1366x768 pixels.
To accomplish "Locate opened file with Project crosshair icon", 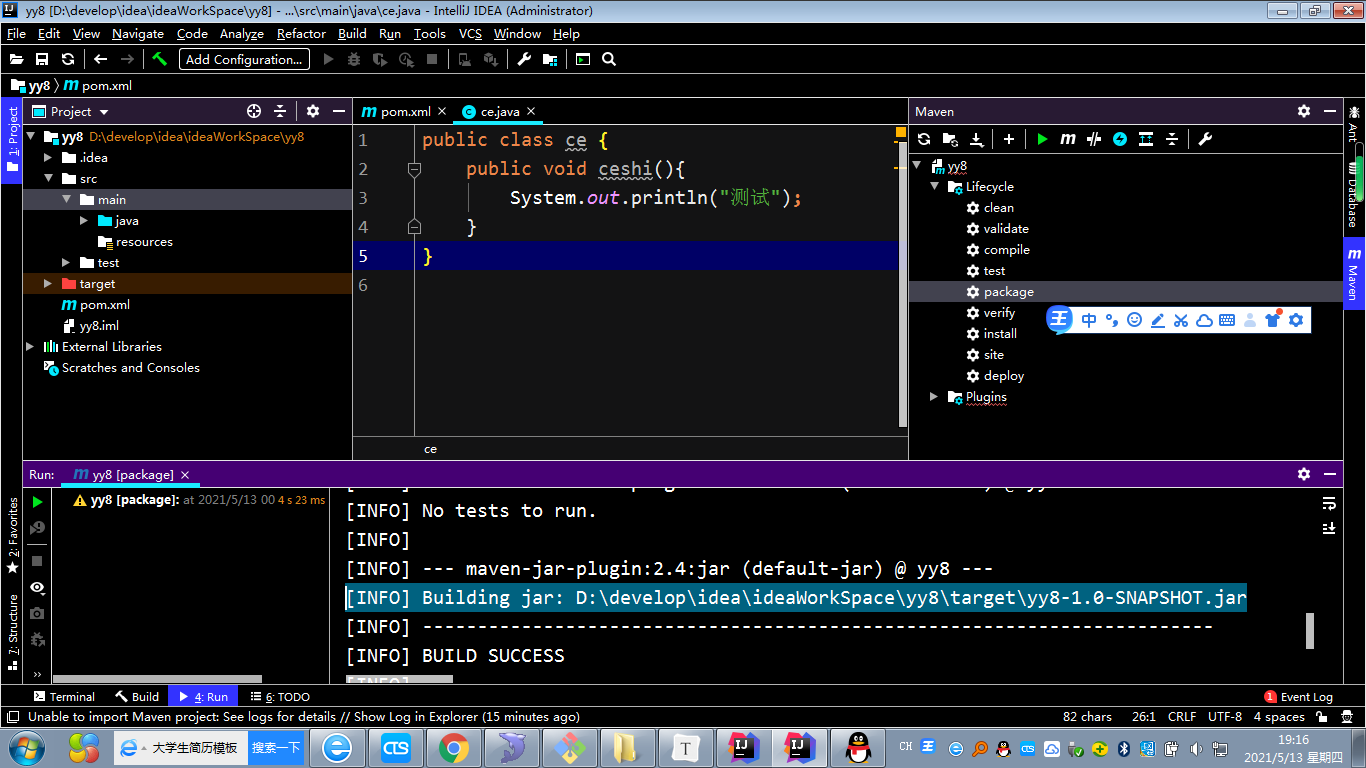I will tap(254, 111).
